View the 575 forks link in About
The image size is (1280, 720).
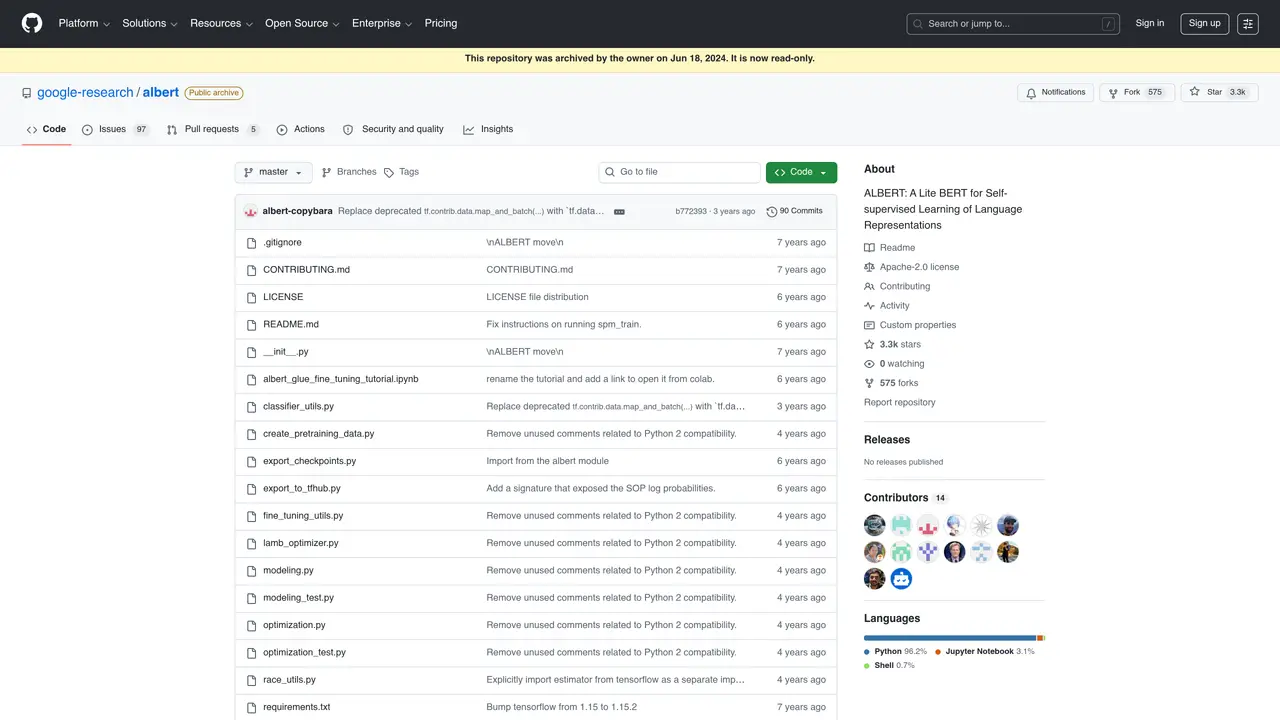tap(891, 383)
